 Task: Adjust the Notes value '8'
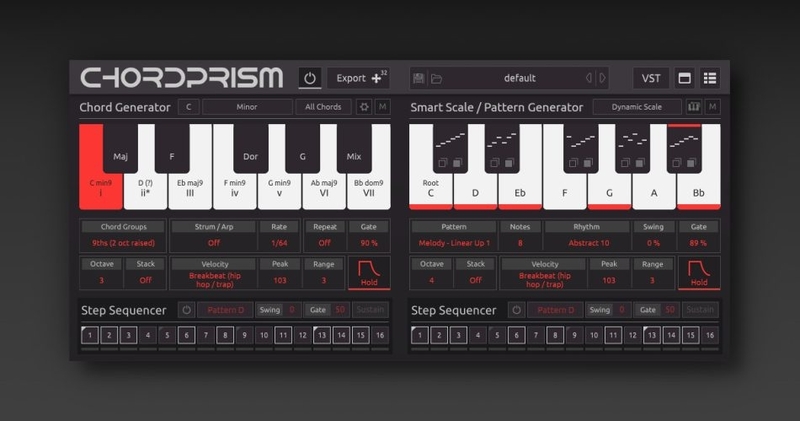point(520,243)
